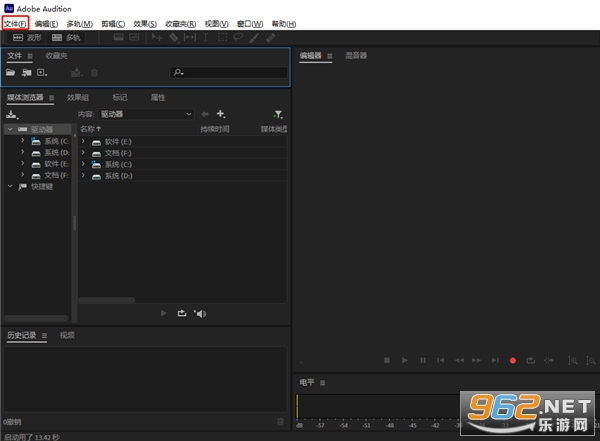Open the 文件(F) menu

click(15, 24)
